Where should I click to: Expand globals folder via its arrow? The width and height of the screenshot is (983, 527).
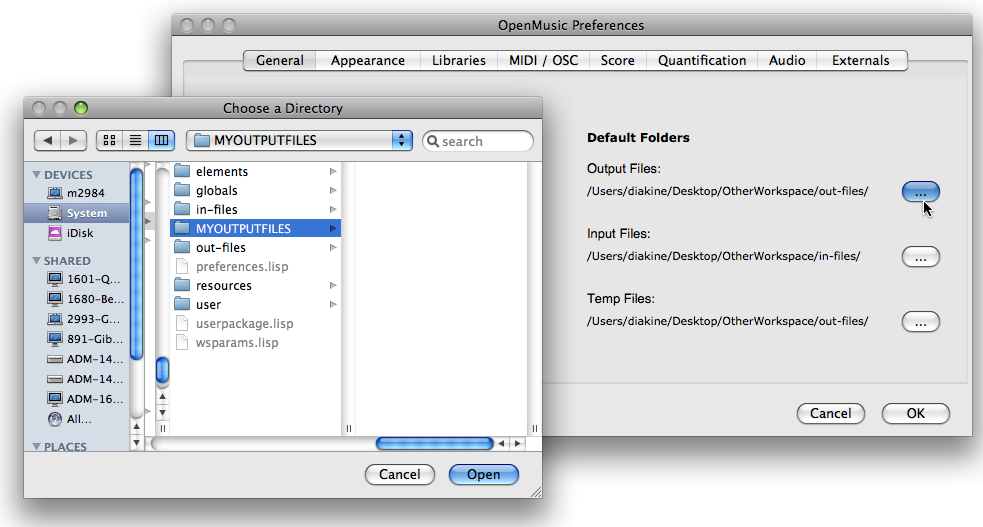click(333, 190)
